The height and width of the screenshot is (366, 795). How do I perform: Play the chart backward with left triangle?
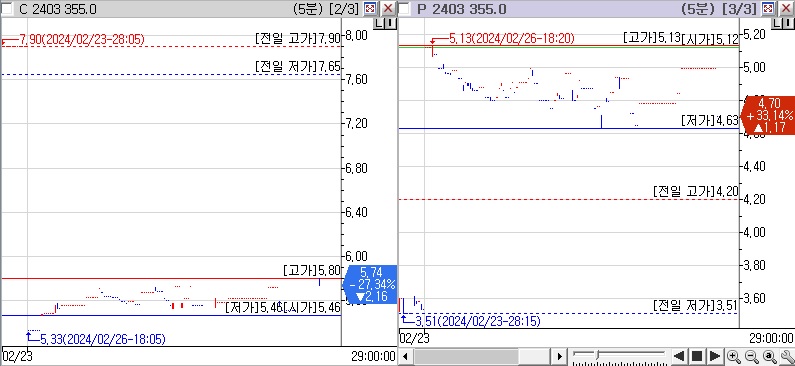(679, 356)
